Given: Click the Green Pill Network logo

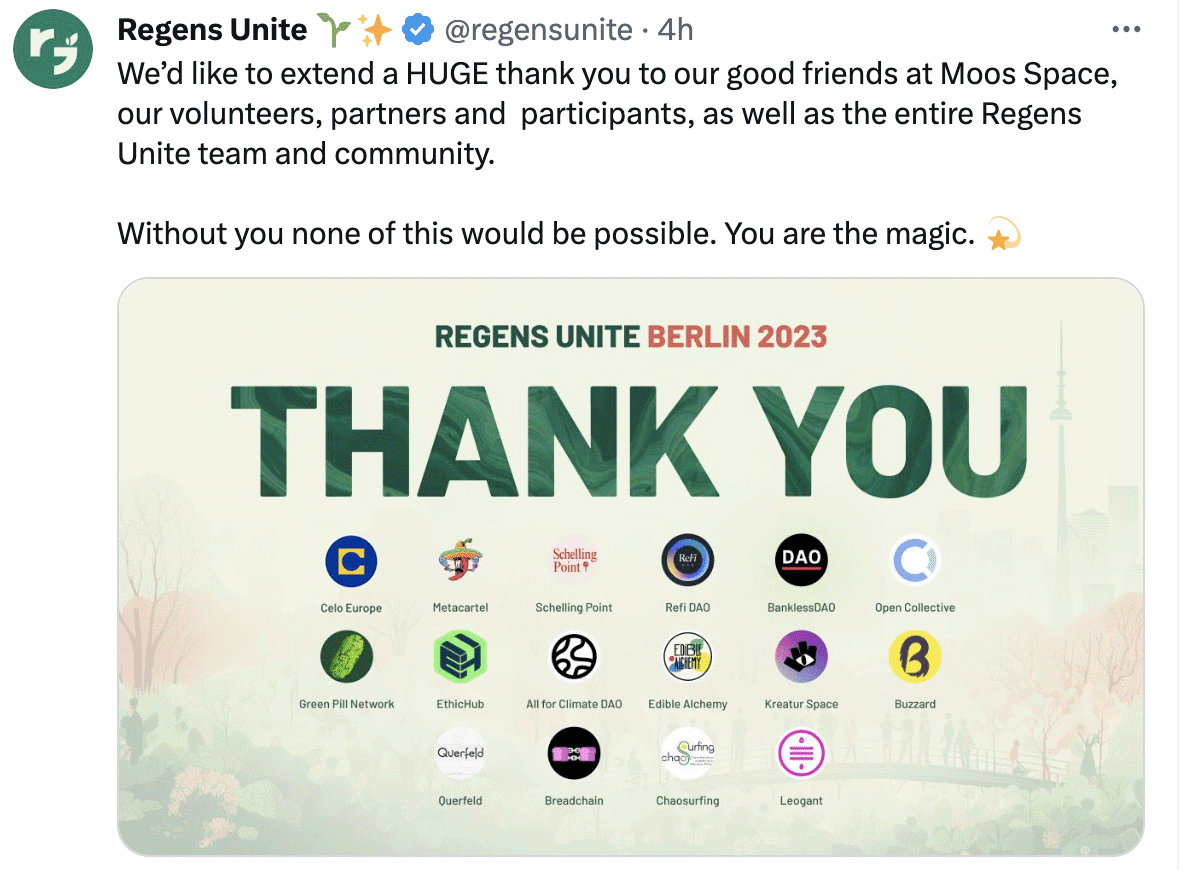Looking at the screenshot, I should coord(347,657).
